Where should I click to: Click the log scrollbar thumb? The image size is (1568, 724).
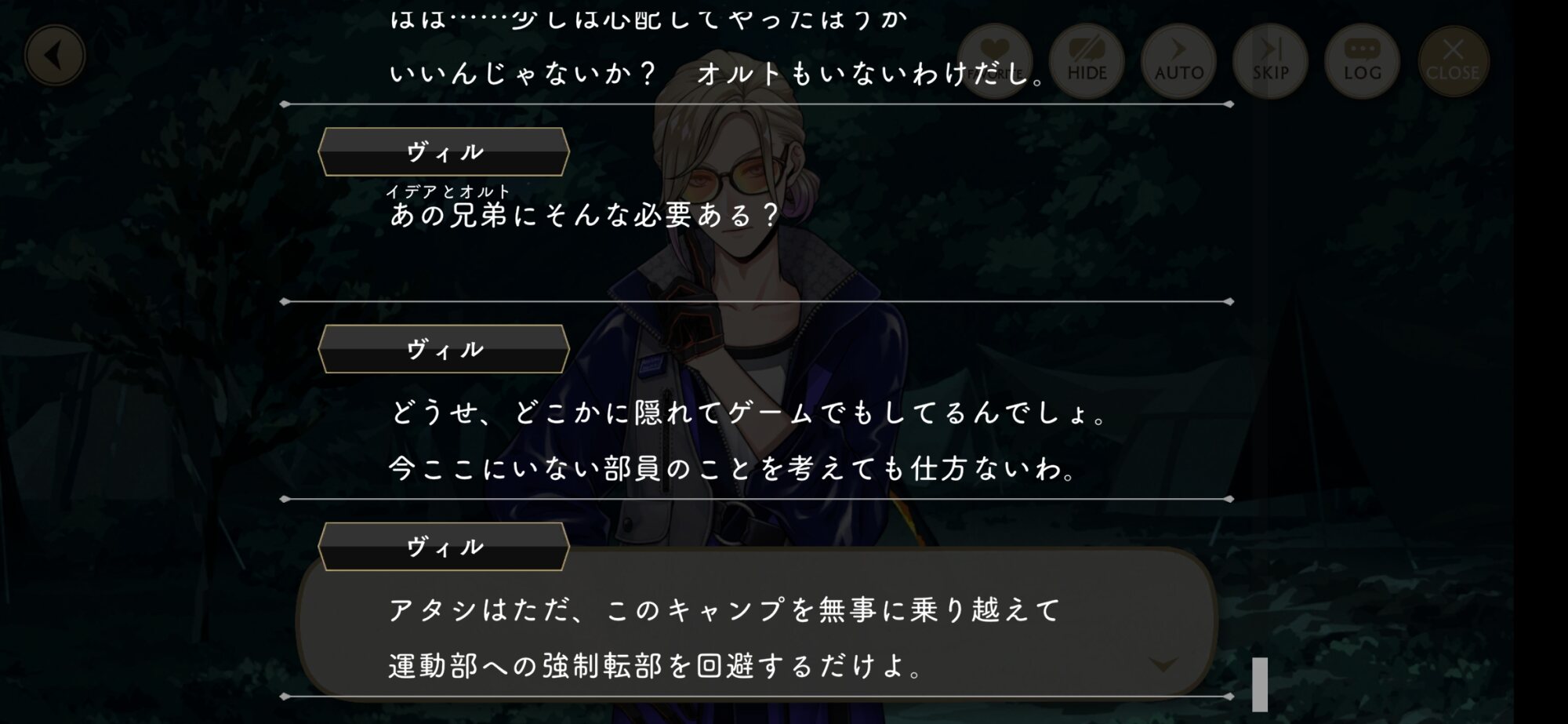click(1260, 684)
